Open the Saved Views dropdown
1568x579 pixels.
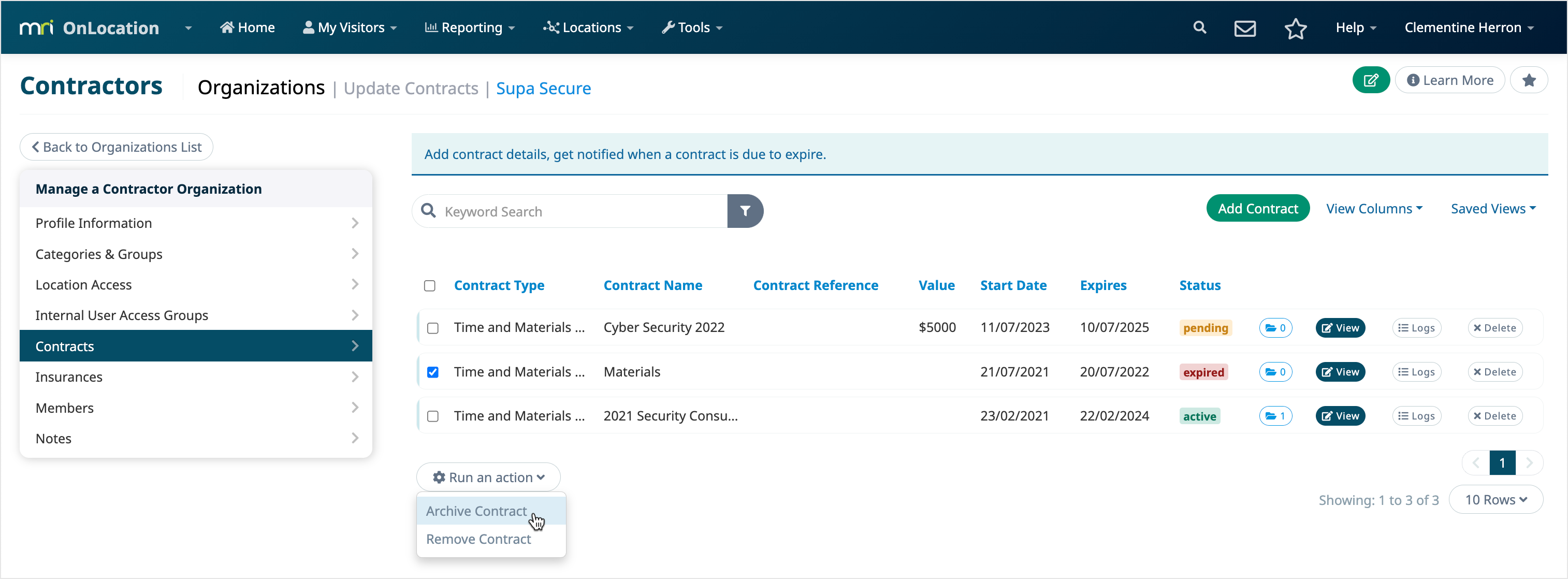pyautogui.click(x=1492, y=208)
